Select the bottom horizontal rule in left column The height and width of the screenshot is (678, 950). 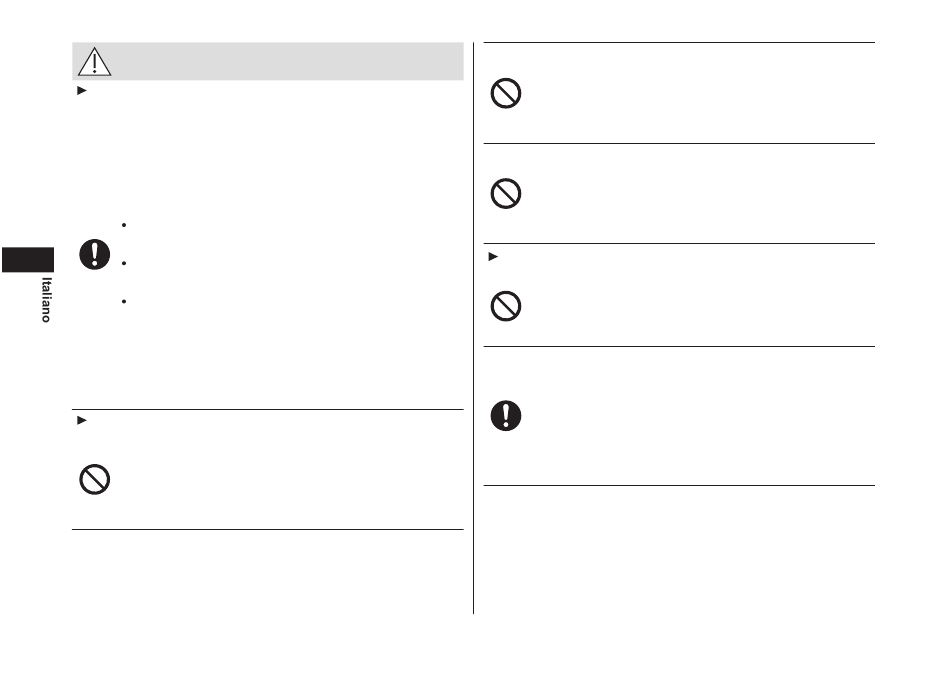[x=268, y=530]
